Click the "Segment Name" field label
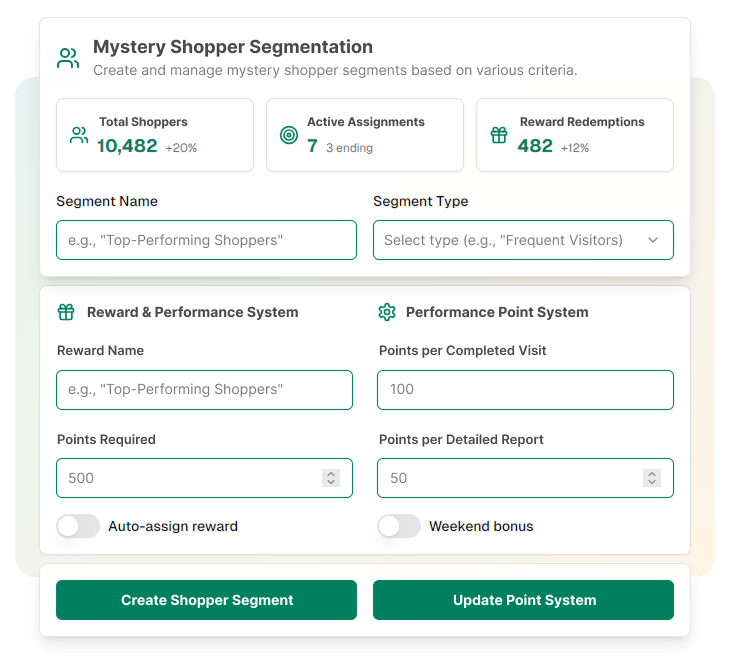The image size is (730, 670). 107,201
